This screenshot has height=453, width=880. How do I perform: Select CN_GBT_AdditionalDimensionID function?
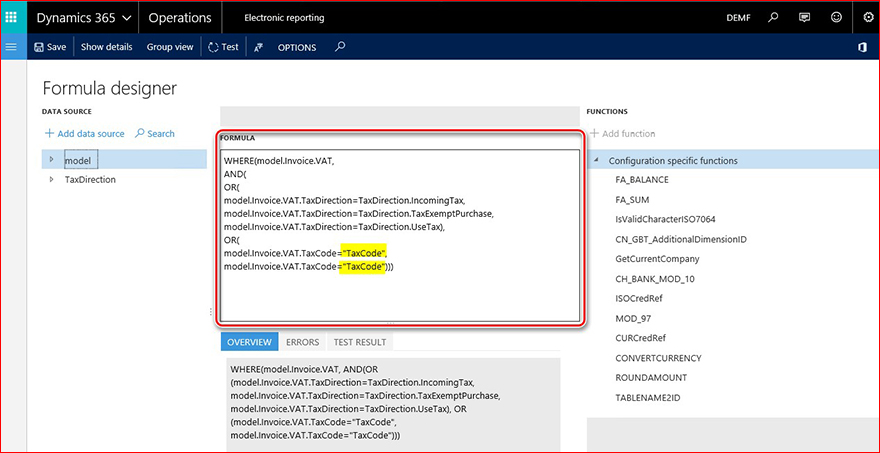(x=681, y=239)
